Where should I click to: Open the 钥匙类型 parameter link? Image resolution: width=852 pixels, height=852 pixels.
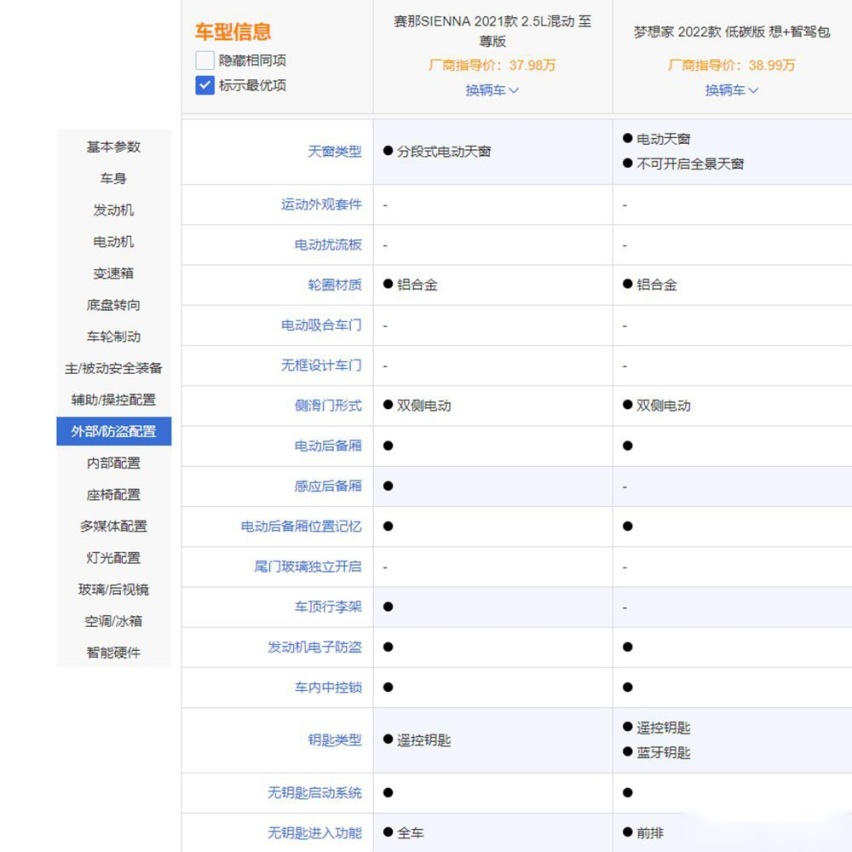tap(334, 740)
